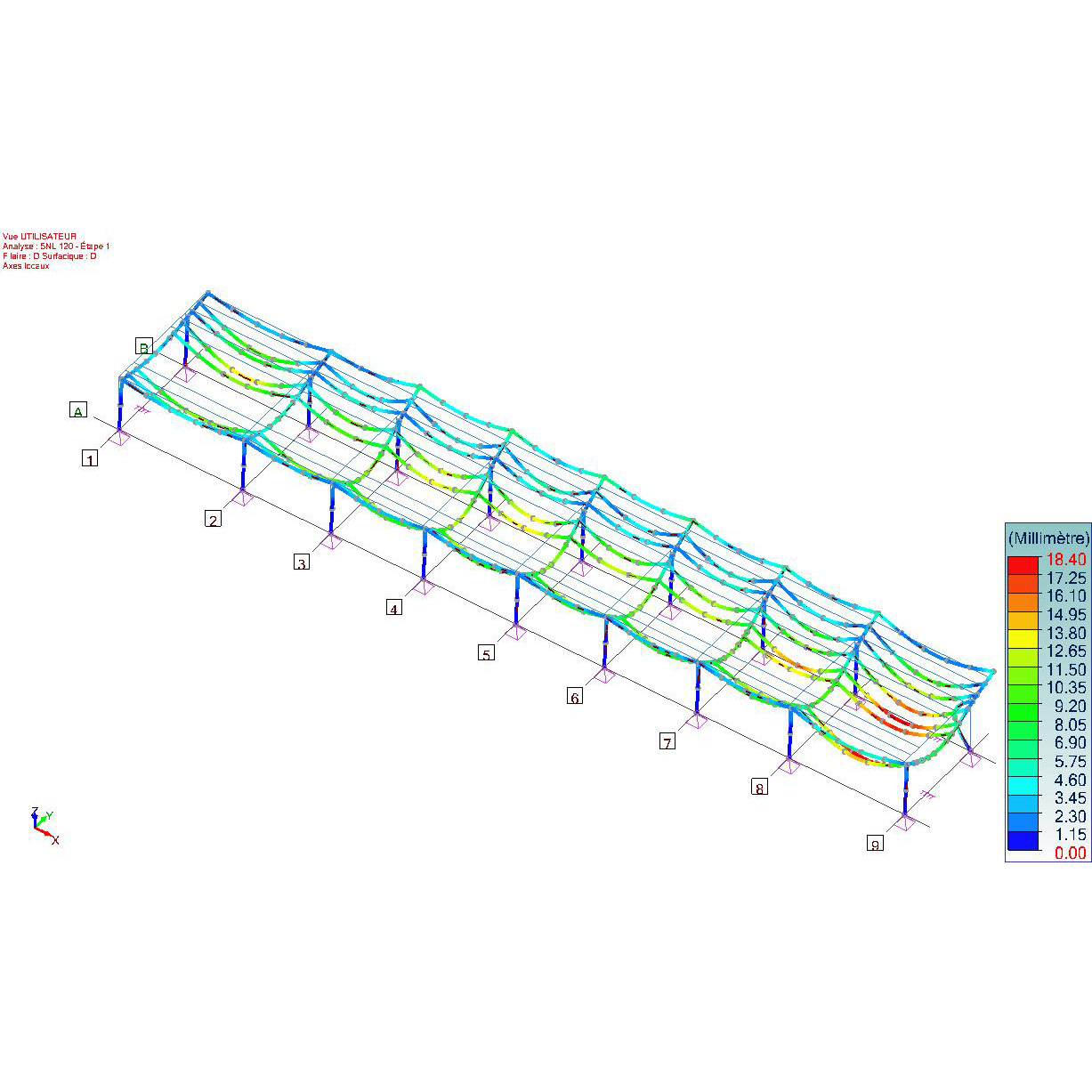Select grid axis label 8

point(759,787)
